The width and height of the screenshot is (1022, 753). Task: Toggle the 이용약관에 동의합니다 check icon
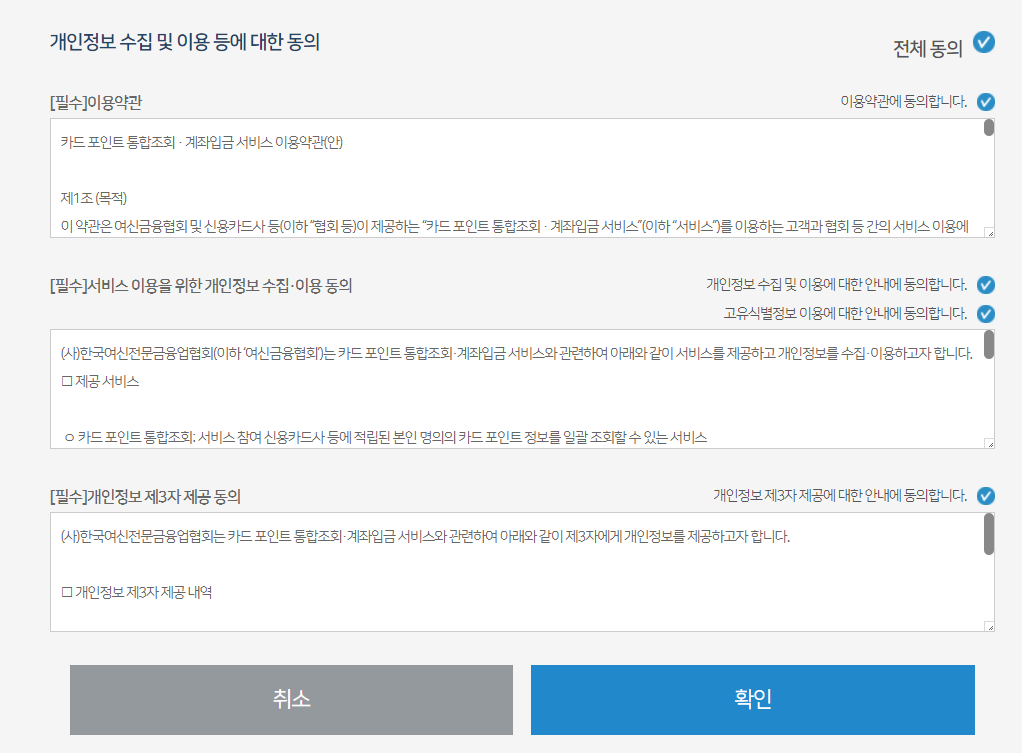[986, 102]
